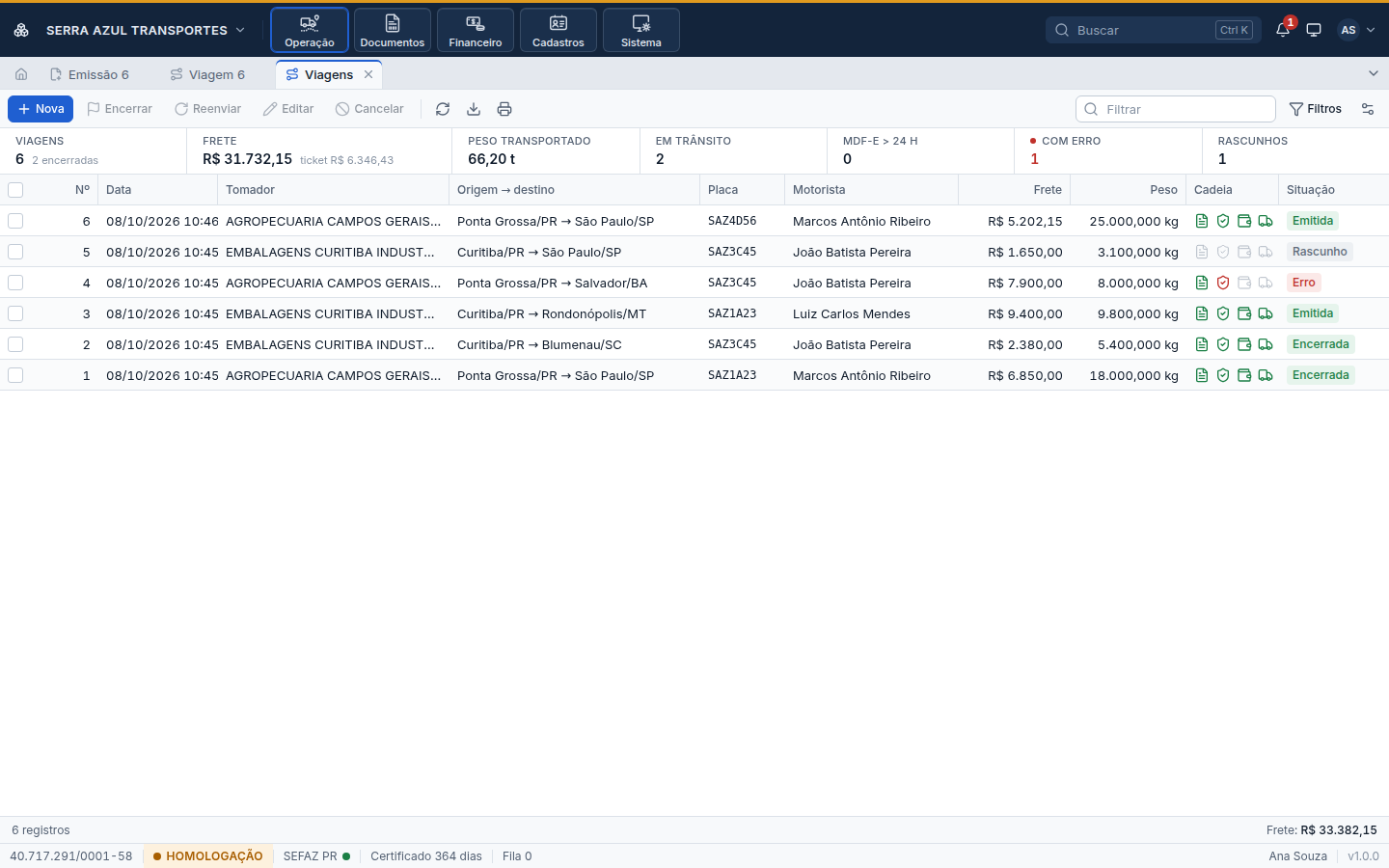
Task: Click the company logo icon
Action: pos(21,30)
